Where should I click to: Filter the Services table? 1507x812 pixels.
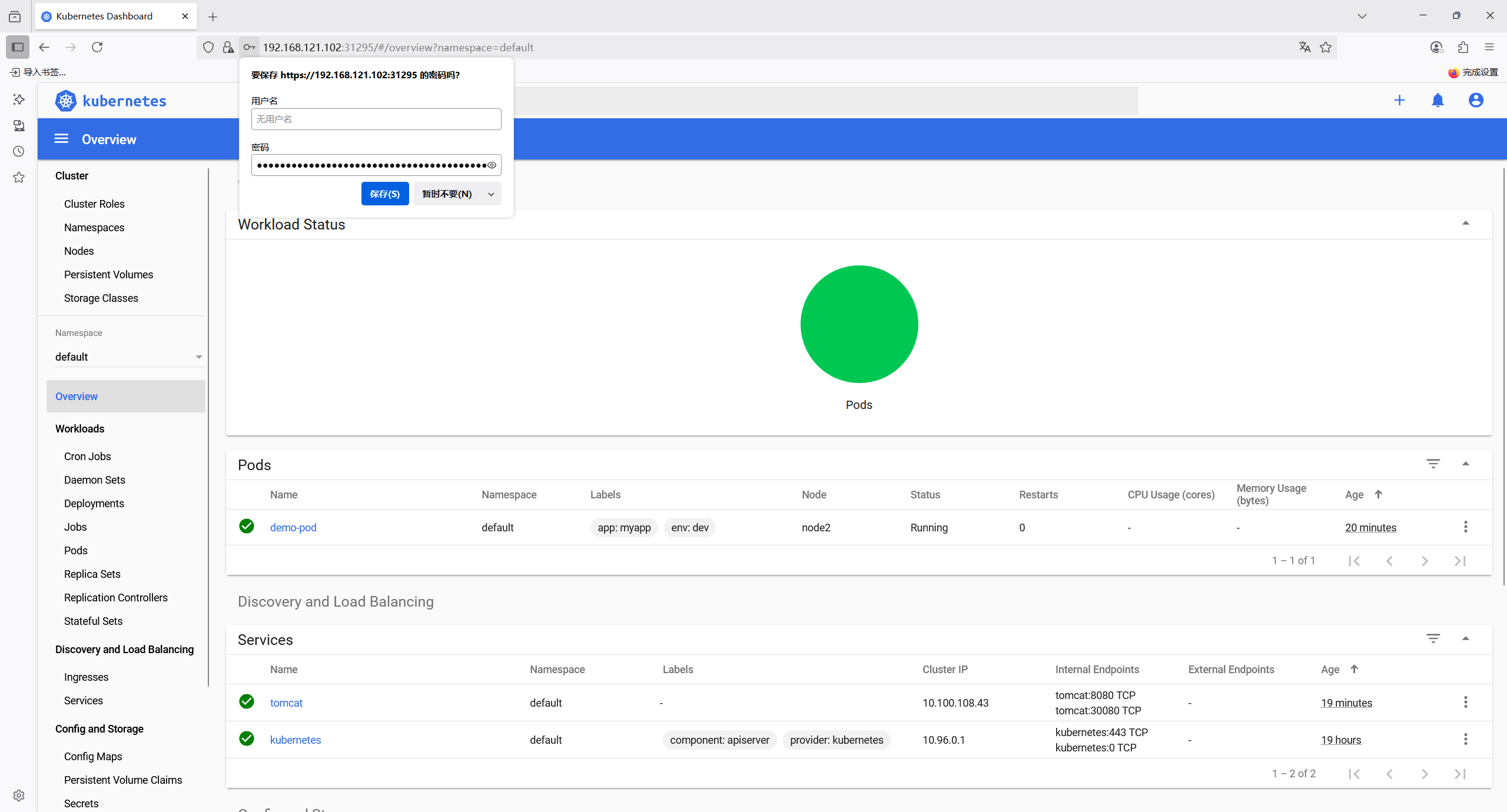(x=1433, y=638)
